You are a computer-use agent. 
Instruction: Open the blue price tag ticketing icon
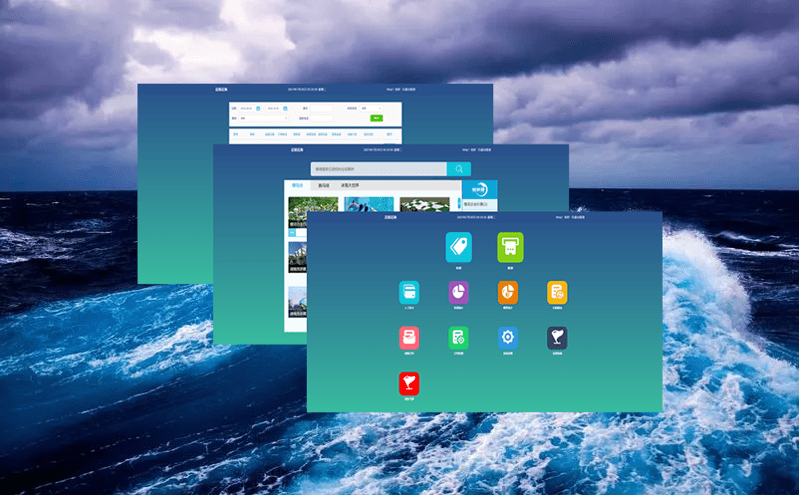(x=458, y=247)
